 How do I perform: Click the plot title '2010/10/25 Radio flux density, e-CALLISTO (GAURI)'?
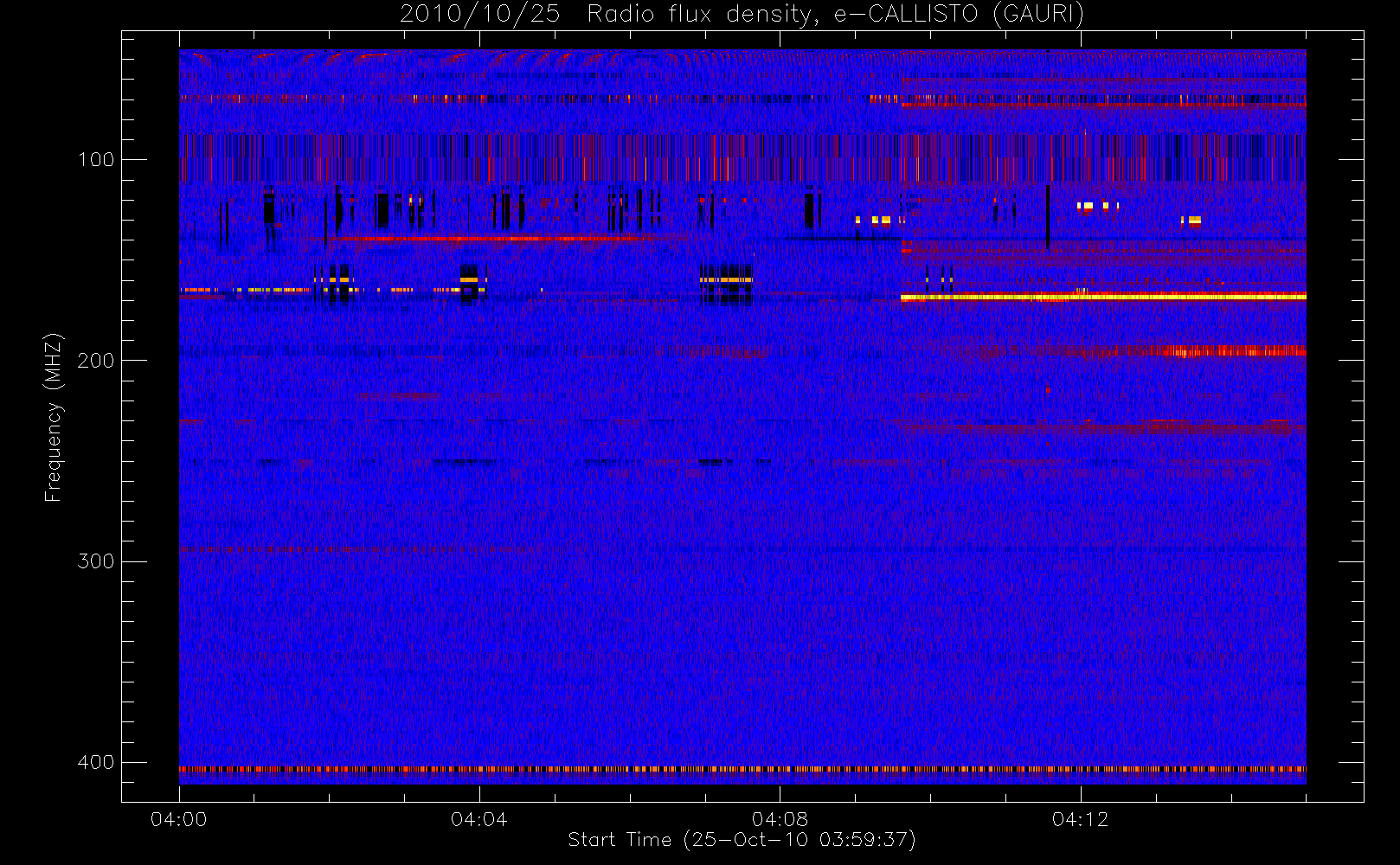742,14
